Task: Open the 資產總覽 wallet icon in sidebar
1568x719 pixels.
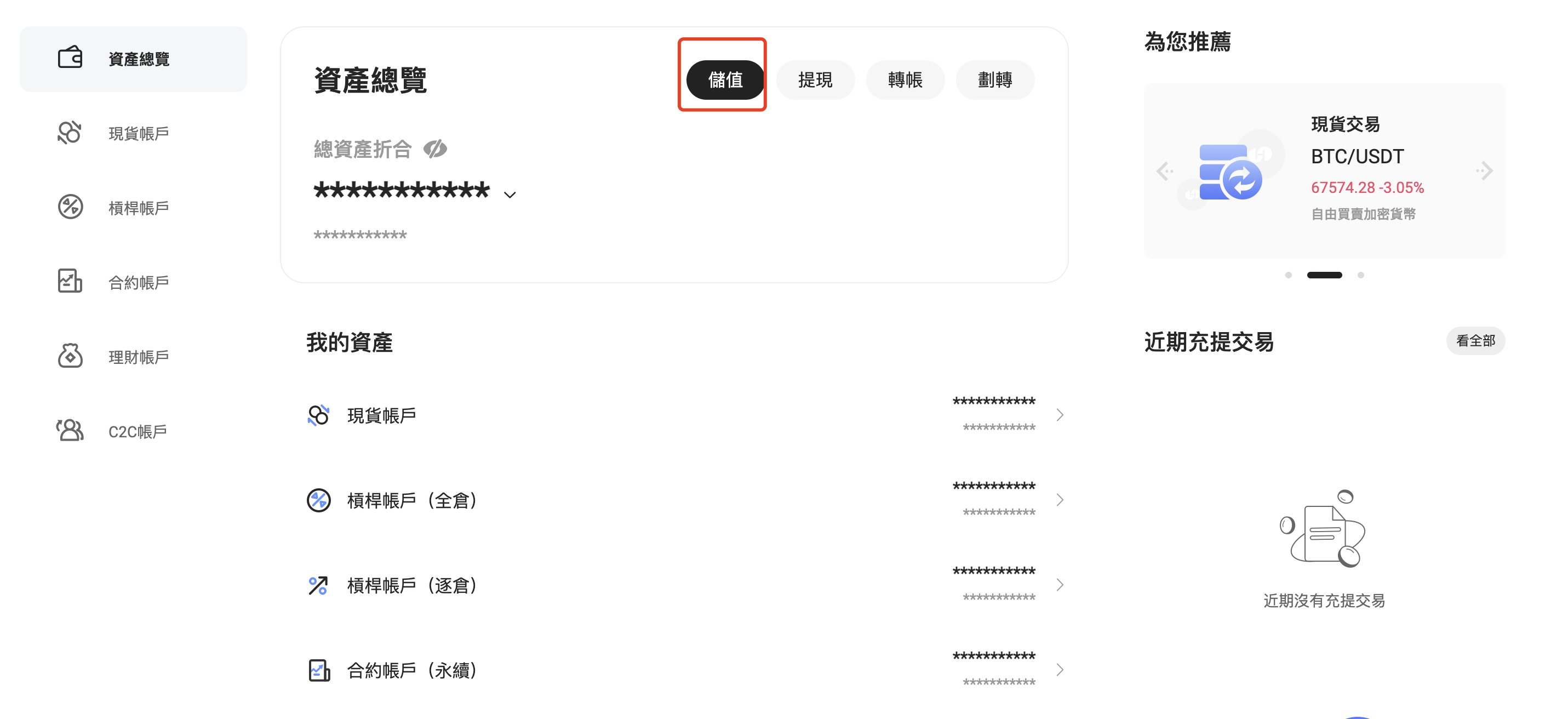Action: [70, 58]
